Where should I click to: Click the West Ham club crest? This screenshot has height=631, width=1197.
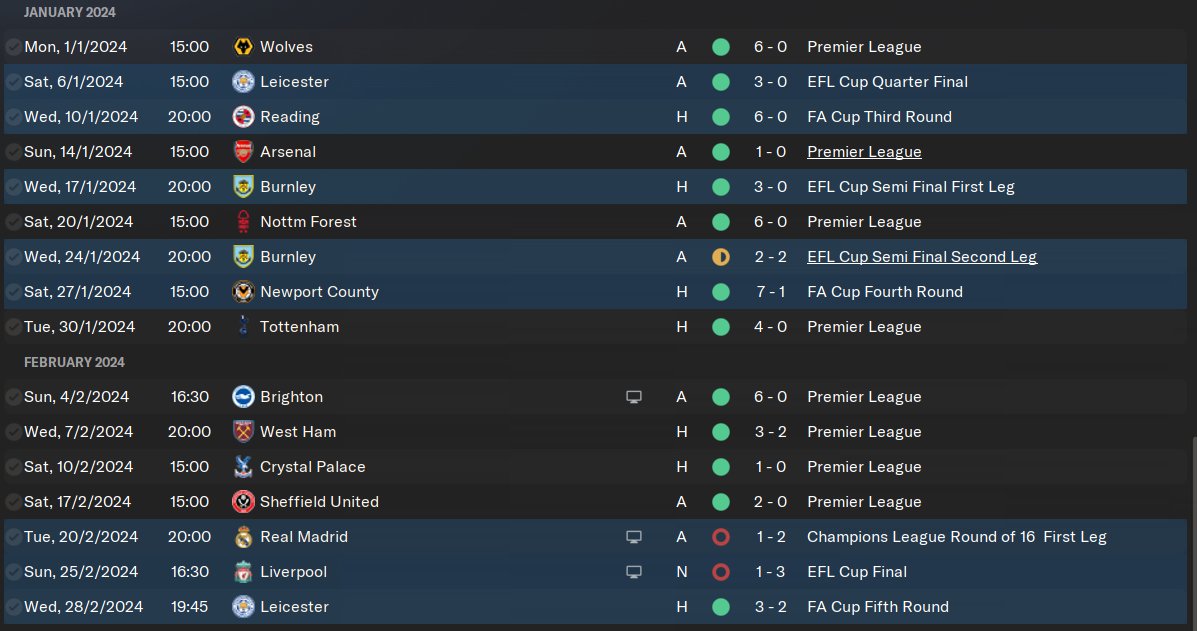(242, 432)
